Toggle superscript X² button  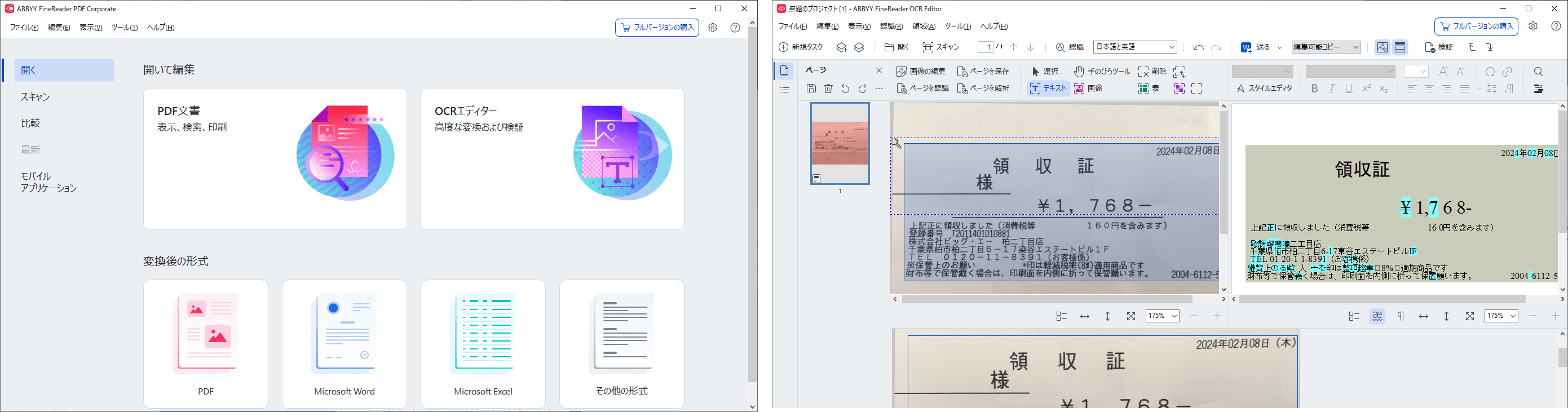pos(1367,89)
